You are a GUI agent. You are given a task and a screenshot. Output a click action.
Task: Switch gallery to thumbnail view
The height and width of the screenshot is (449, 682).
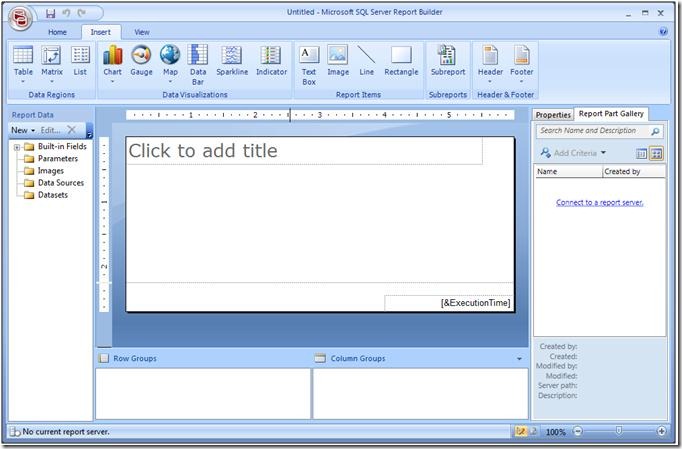656,153
